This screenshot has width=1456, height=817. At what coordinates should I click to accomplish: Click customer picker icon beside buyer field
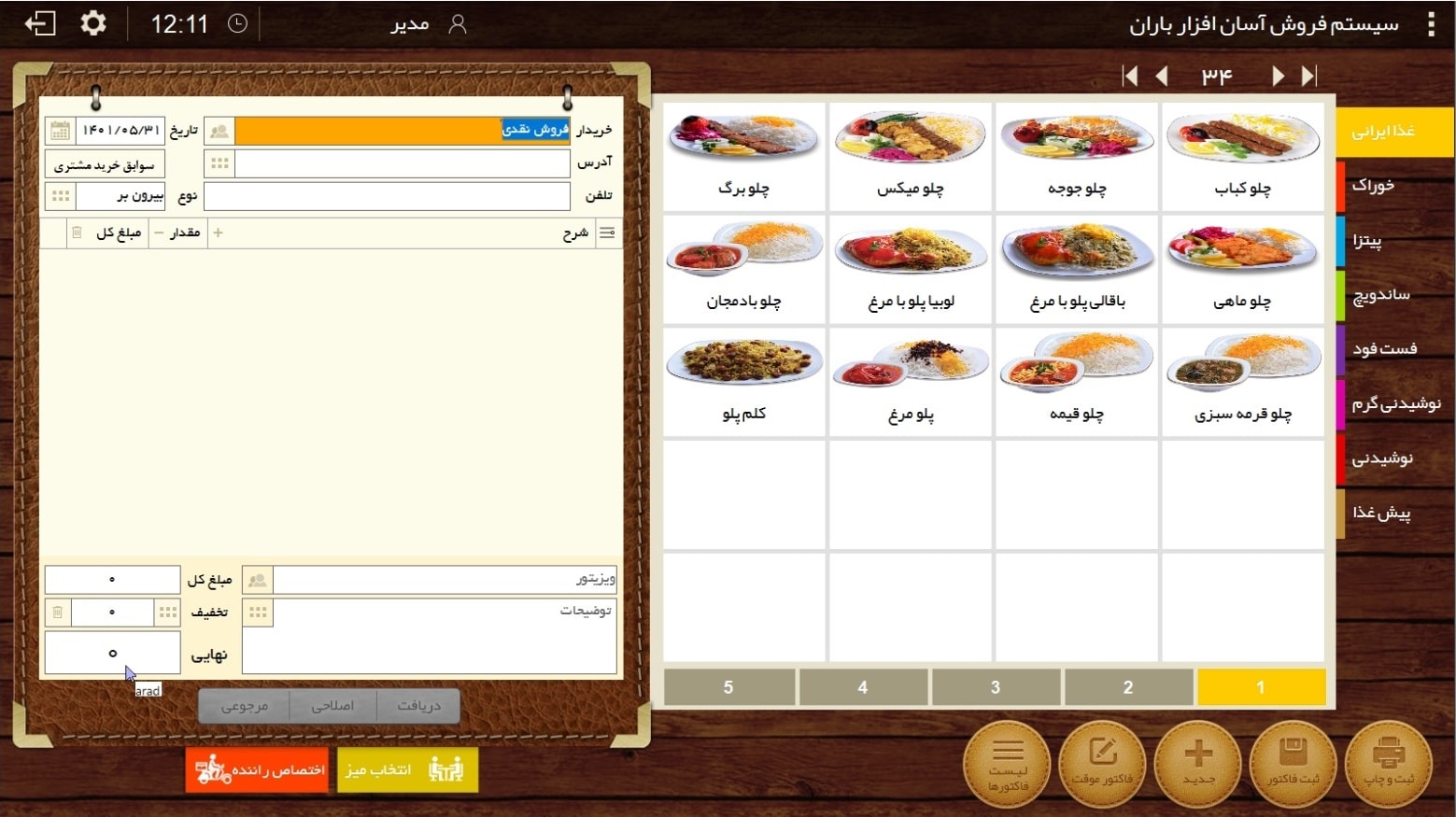point(219,131)
